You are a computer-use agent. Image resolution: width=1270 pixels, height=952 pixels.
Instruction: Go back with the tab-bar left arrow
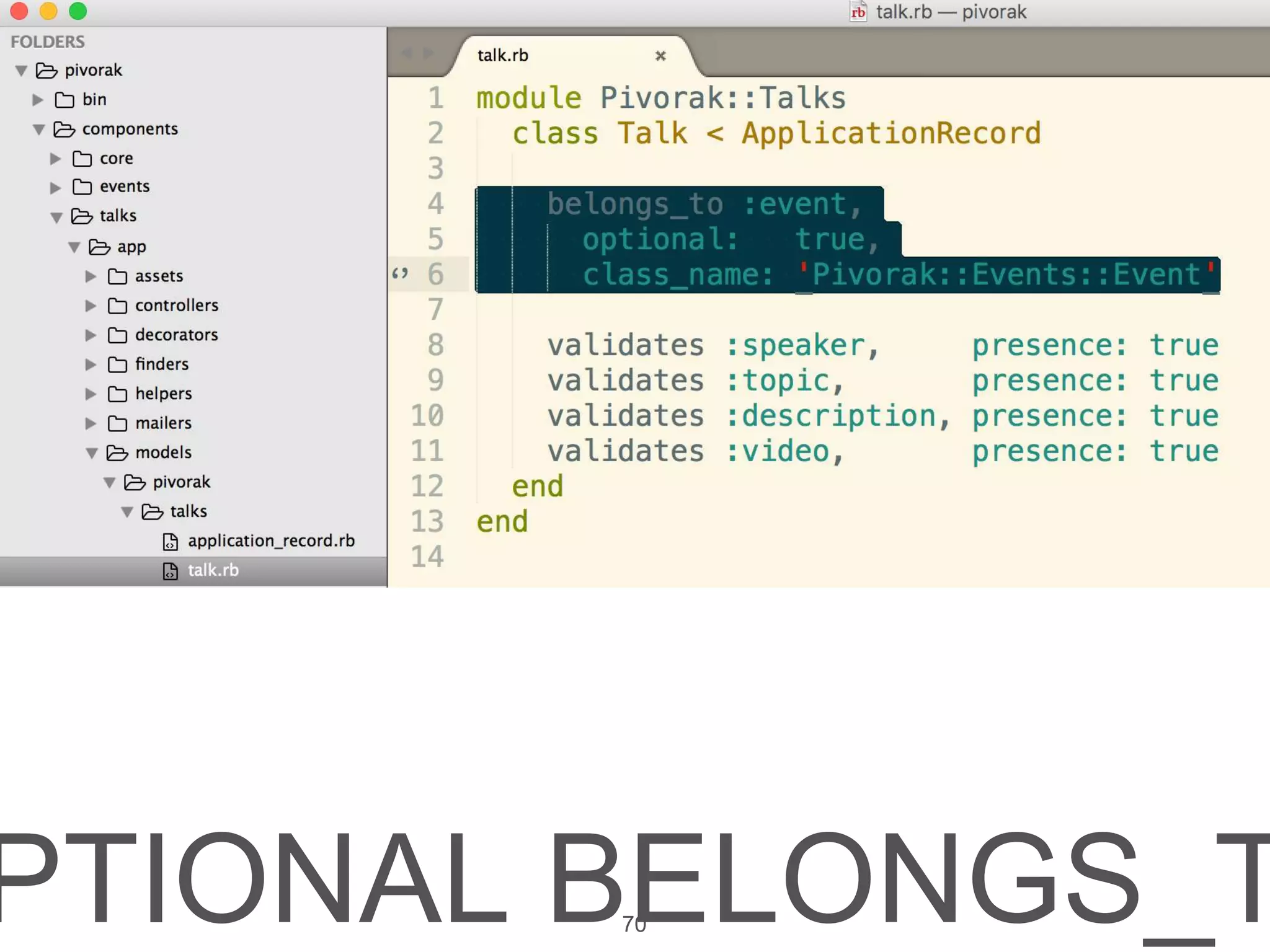click(407, 53)
